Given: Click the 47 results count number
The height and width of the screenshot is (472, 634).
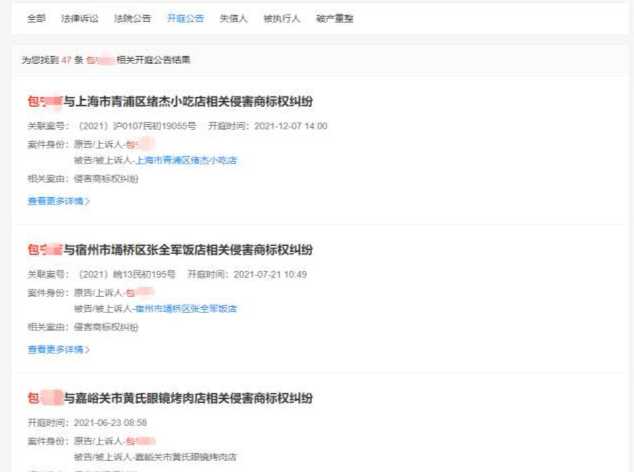Looking at the screenshot, I should click(66, 60).
